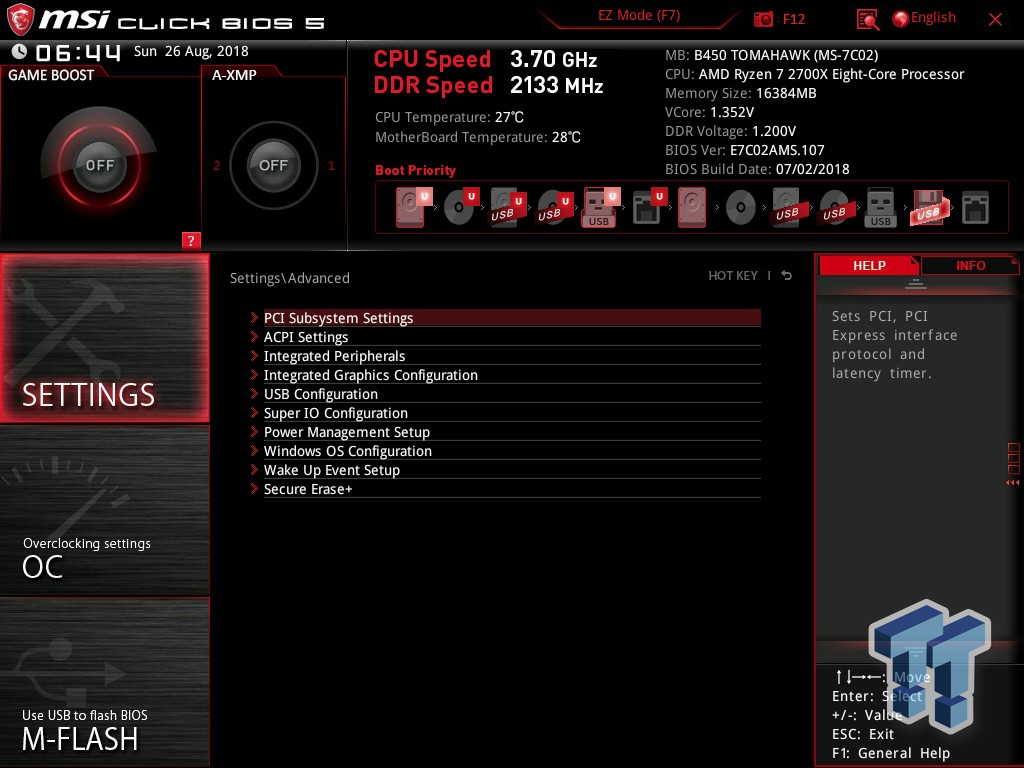
Task: Click the HOT KEY label
Action: 733,276
